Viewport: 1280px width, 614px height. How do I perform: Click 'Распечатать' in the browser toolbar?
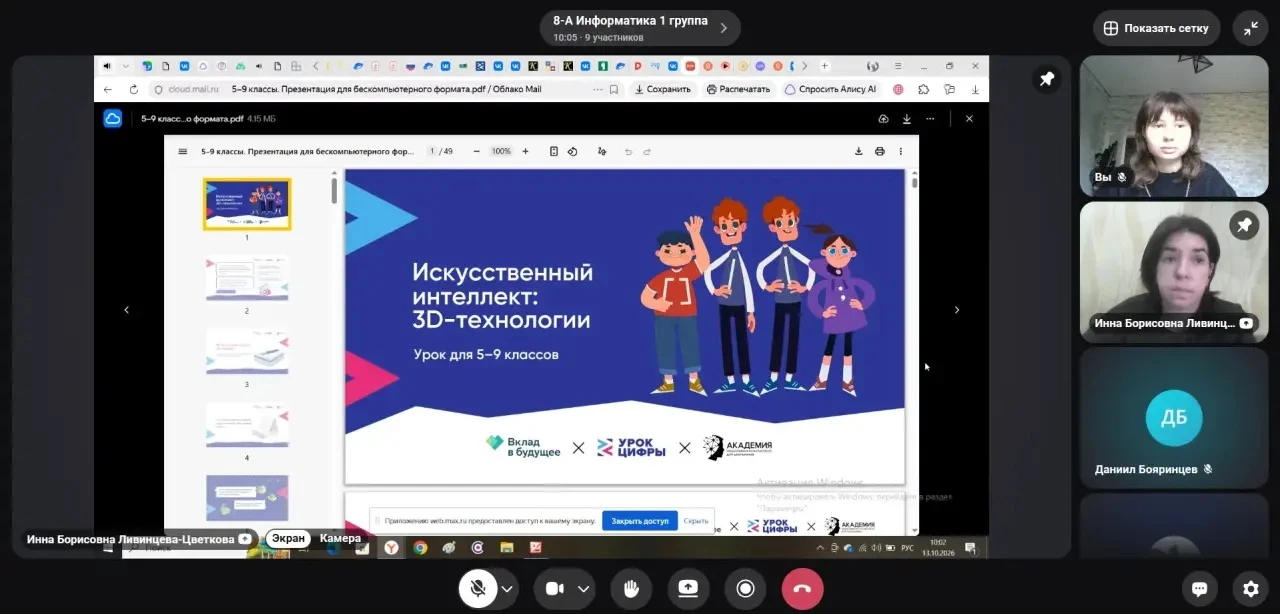coord(739,89)
